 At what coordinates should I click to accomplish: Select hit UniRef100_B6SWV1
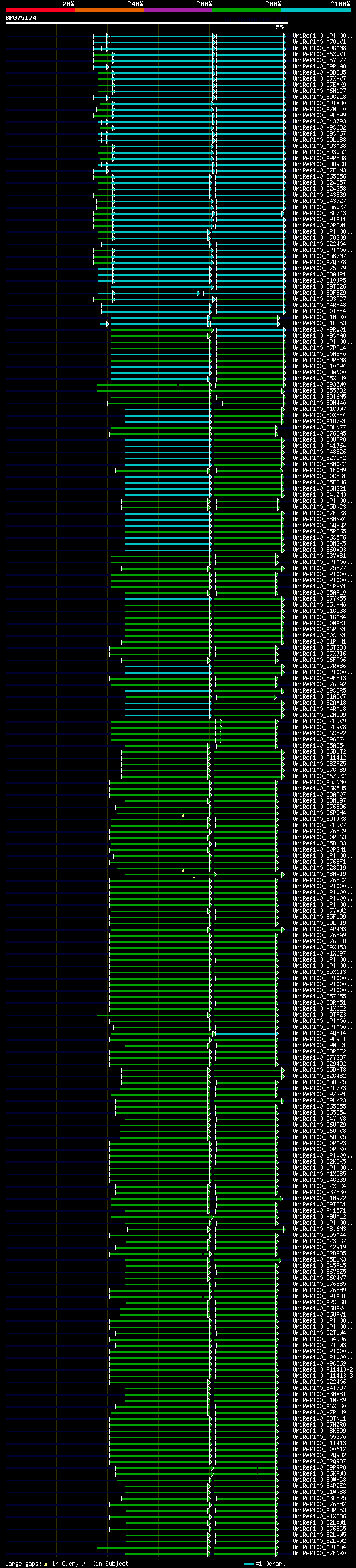[319, 54]
